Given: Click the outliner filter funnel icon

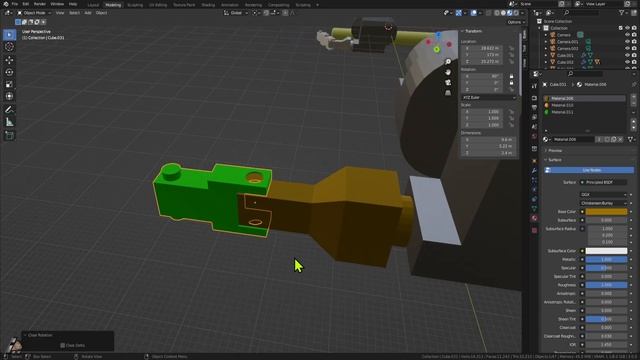Looking at the screenshot, I should [622, 13].
